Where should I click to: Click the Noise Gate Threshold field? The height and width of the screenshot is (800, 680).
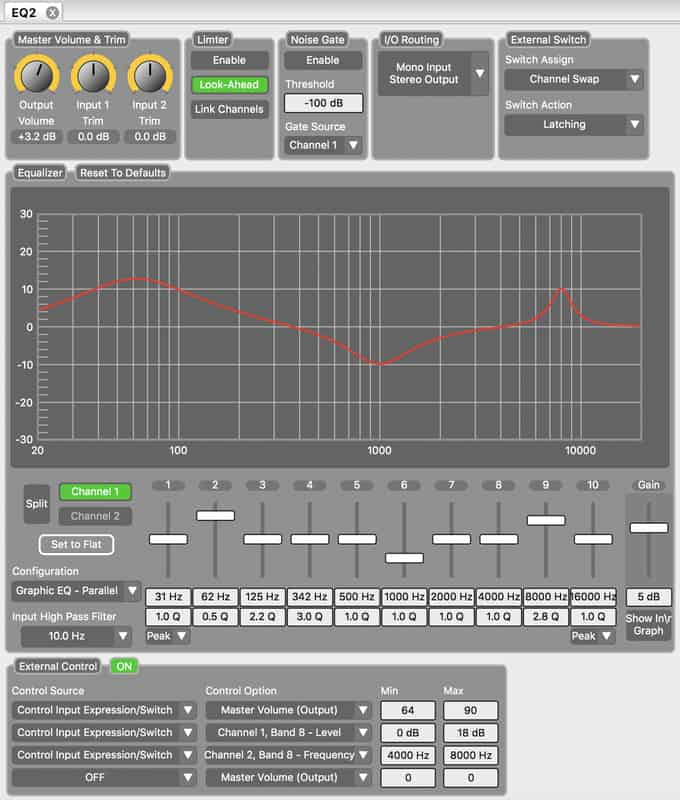tap(323, 103)
